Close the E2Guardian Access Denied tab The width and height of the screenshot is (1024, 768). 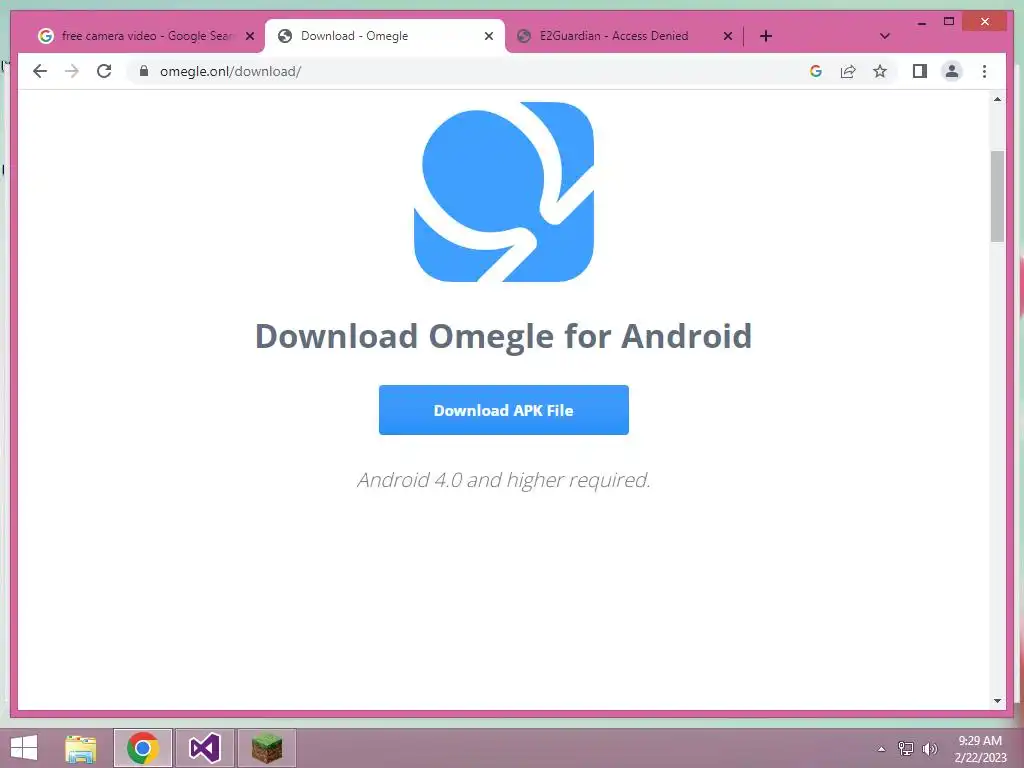[728, 37]
